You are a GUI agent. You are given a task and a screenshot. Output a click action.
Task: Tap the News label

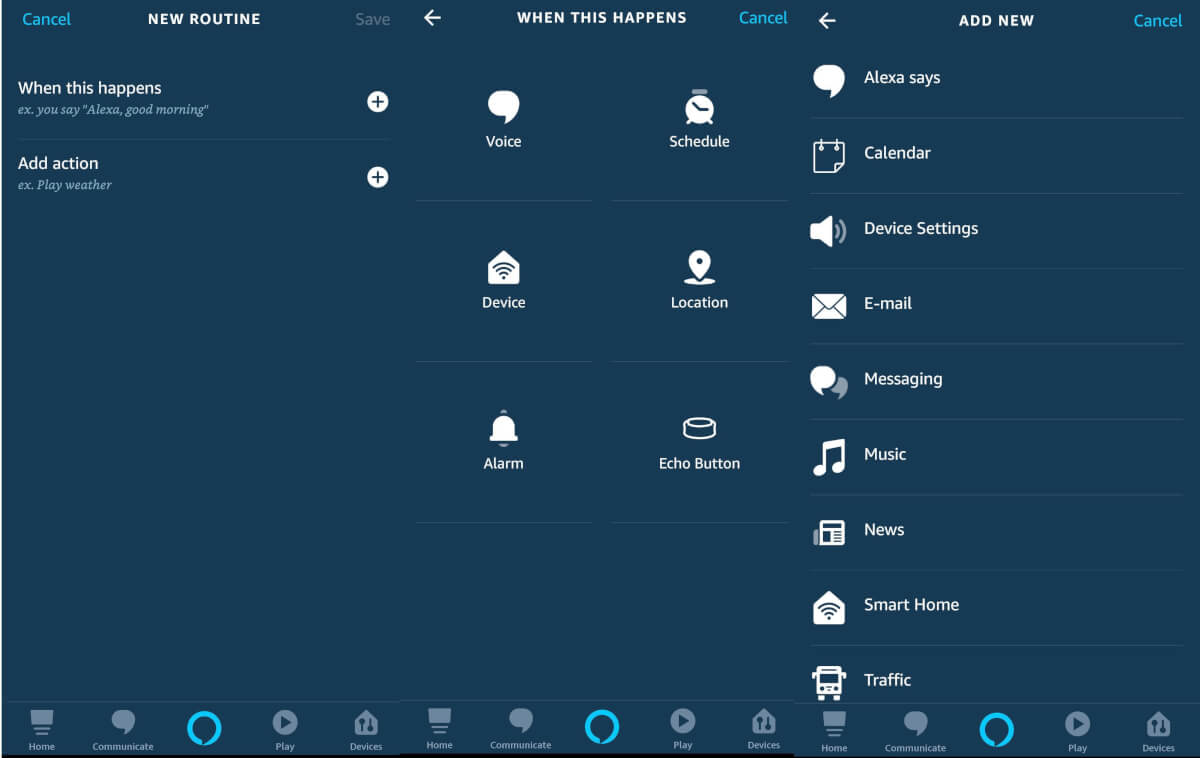coord(884,530)
